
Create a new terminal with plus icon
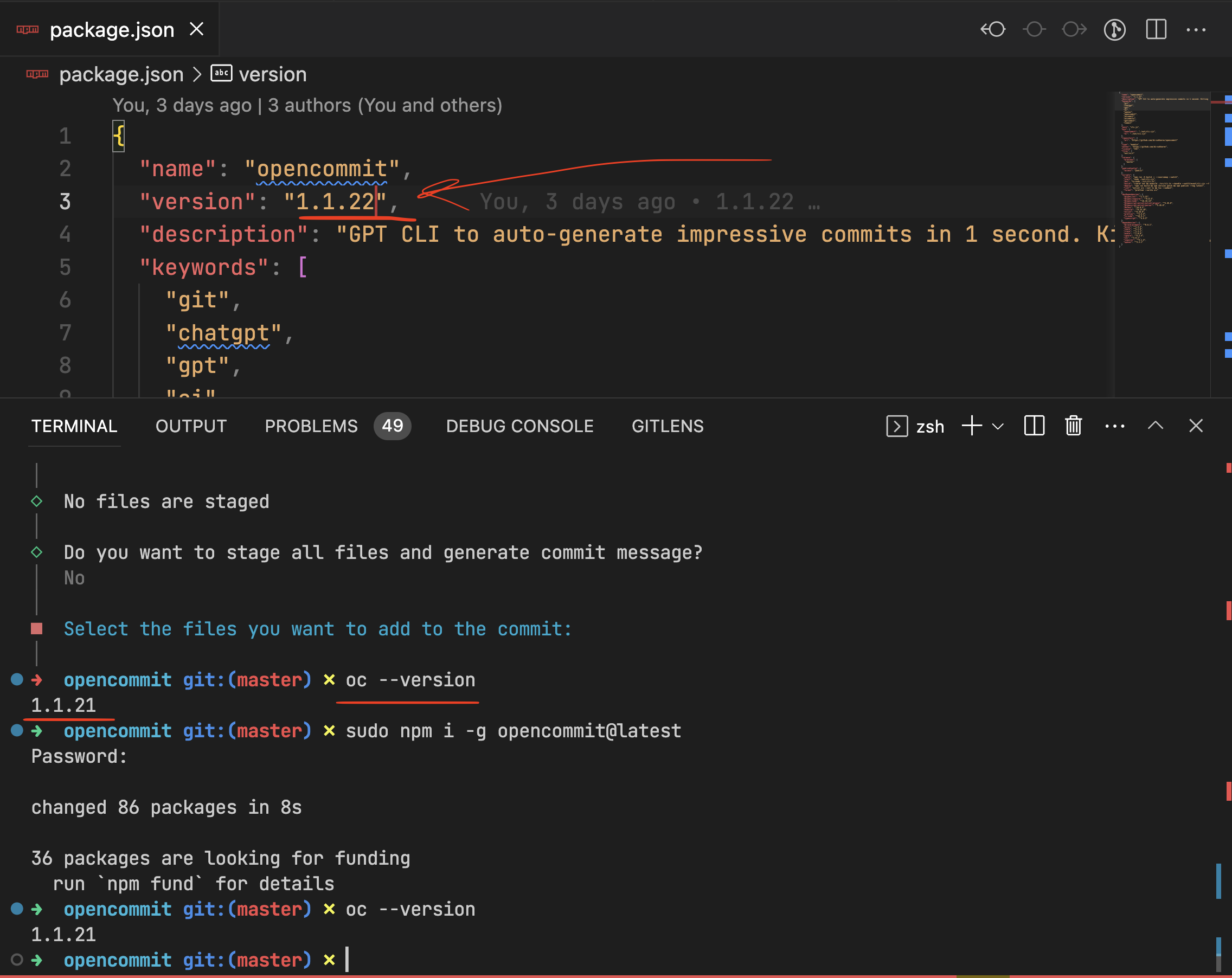971,426
